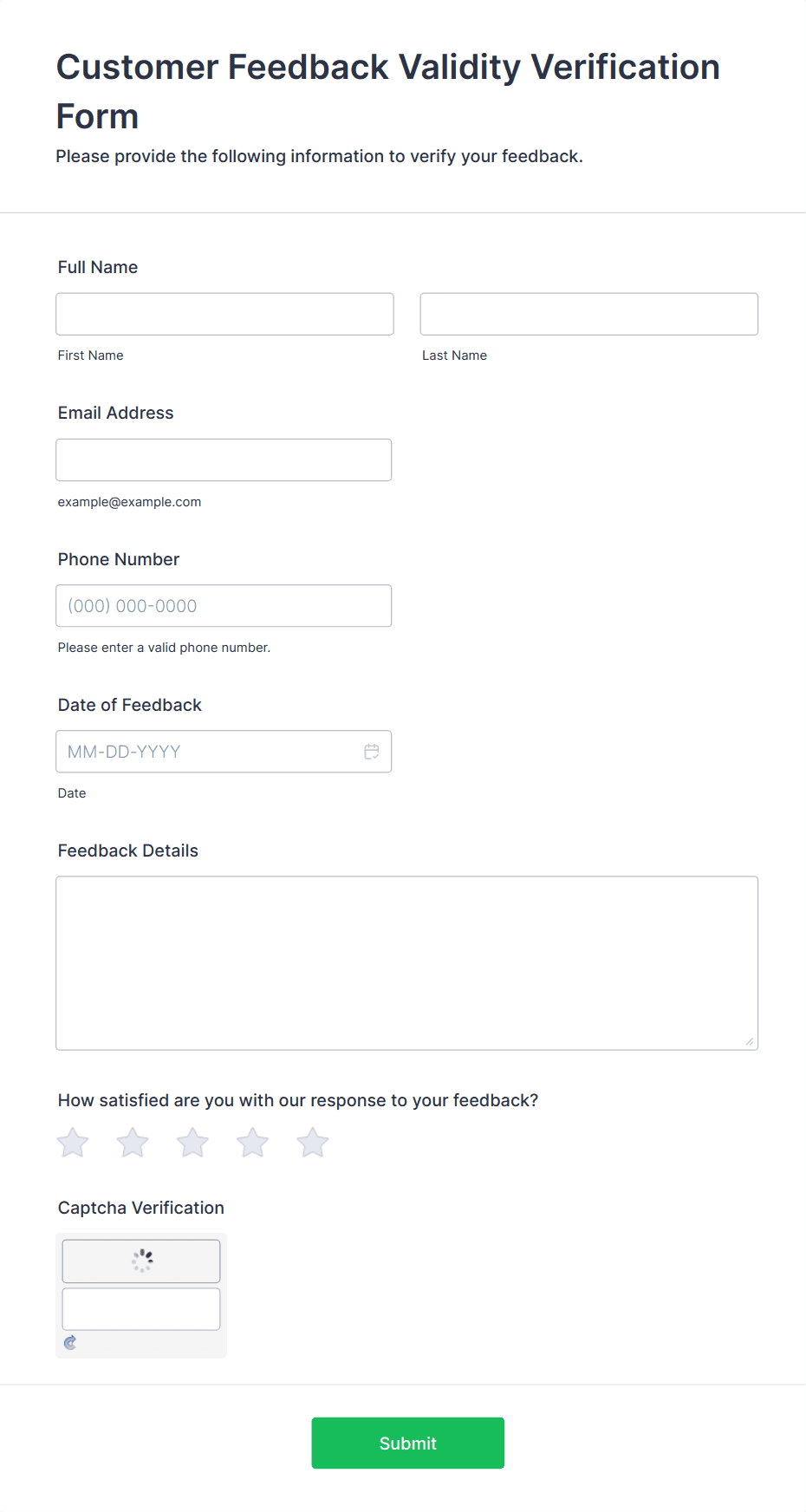Click the first rating star
This screenshot has height=1512, width=806.
(x=73, y=1143)
